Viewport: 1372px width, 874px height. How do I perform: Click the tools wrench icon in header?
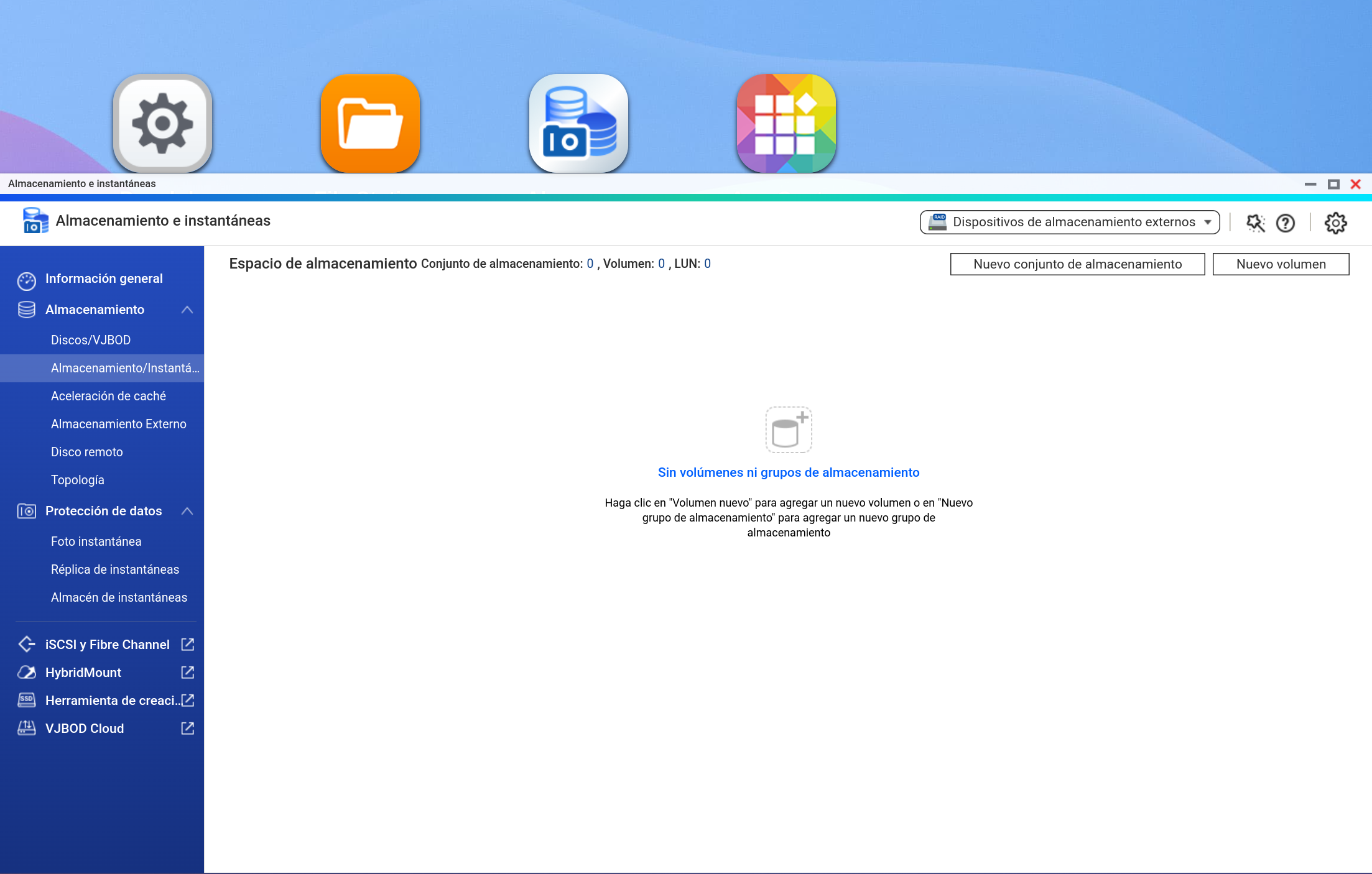tap(1255, 223)
